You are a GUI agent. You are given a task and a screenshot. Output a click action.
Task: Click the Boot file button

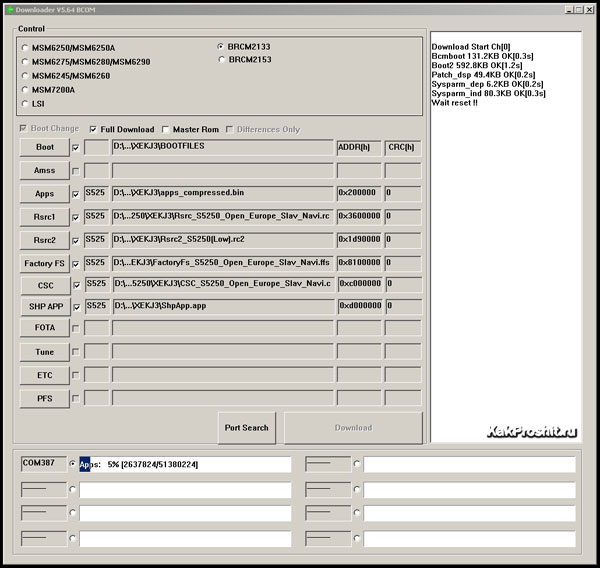[44, 148]
